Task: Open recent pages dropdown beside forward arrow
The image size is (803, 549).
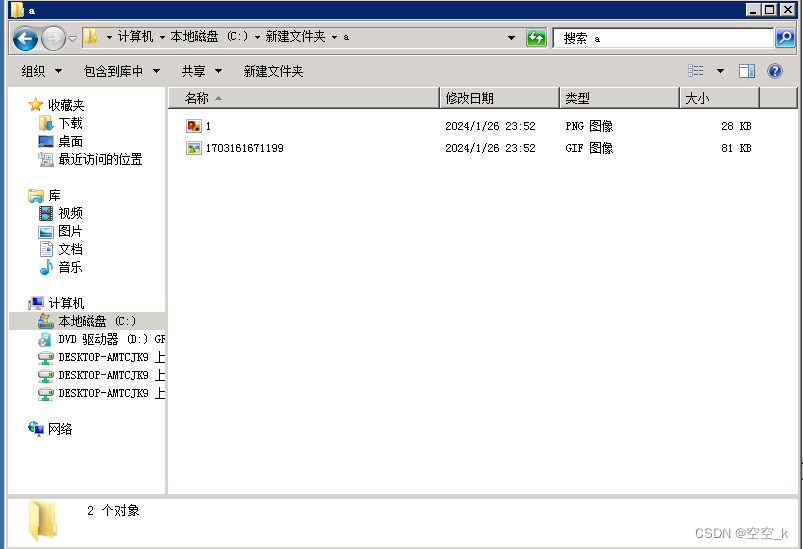Action: coord(73,38)
